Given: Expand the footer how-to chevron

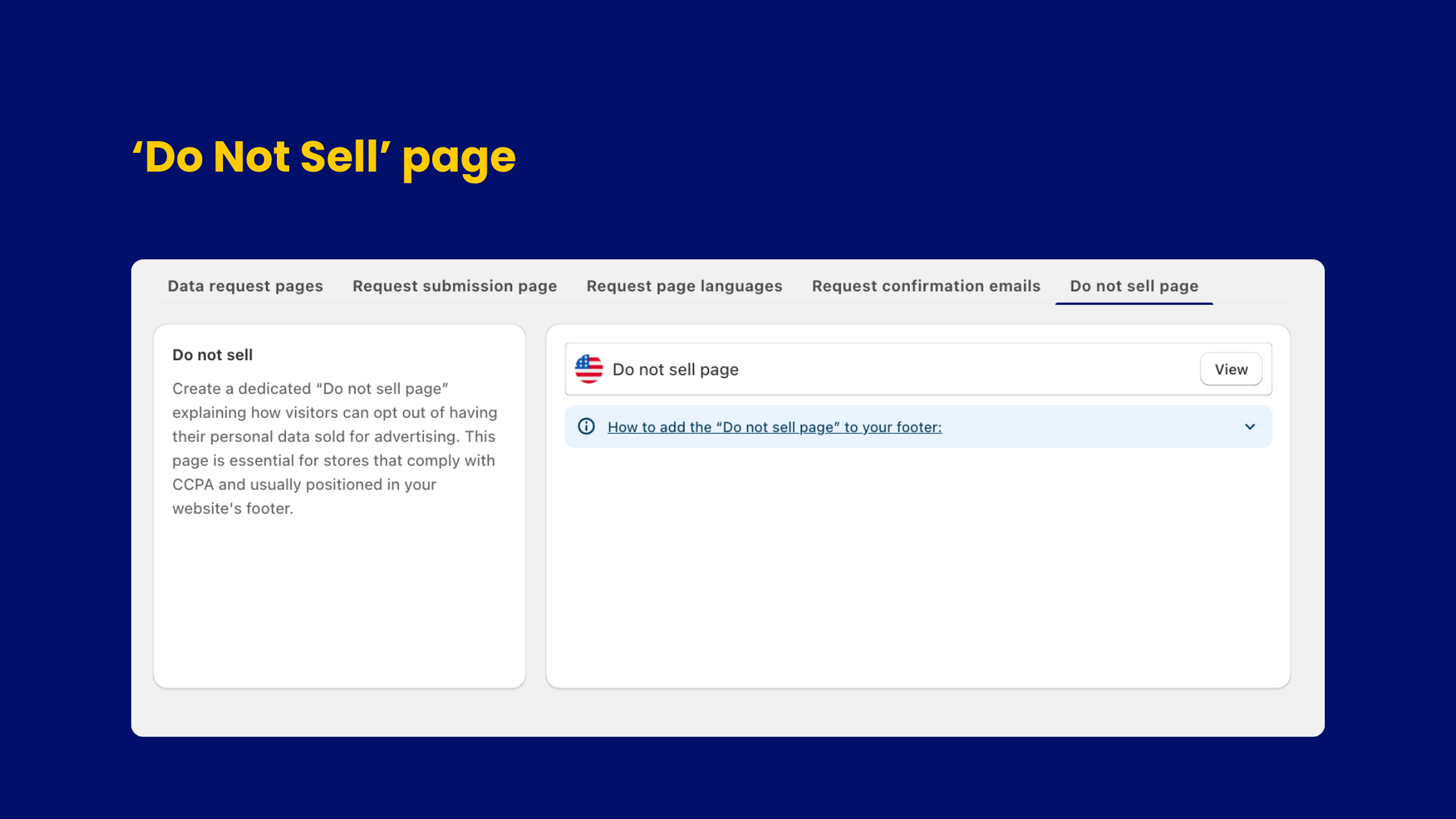Looking at the screenshot, I should tap(1250, 427).
